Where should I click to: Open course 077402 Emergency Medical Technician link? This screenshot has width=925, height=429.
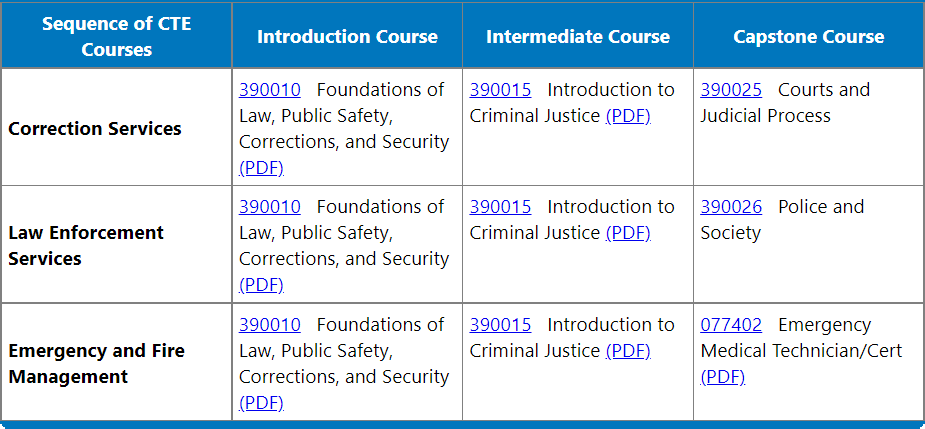point(731,325)
